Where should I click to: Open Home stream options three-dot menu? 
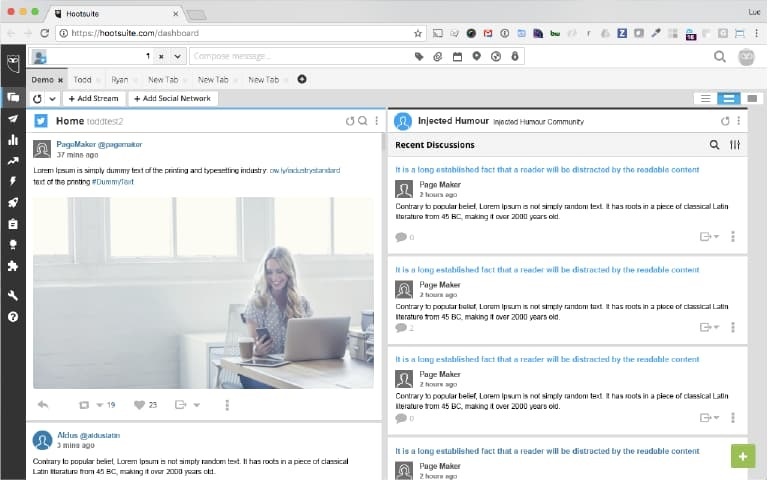(376, 121)
